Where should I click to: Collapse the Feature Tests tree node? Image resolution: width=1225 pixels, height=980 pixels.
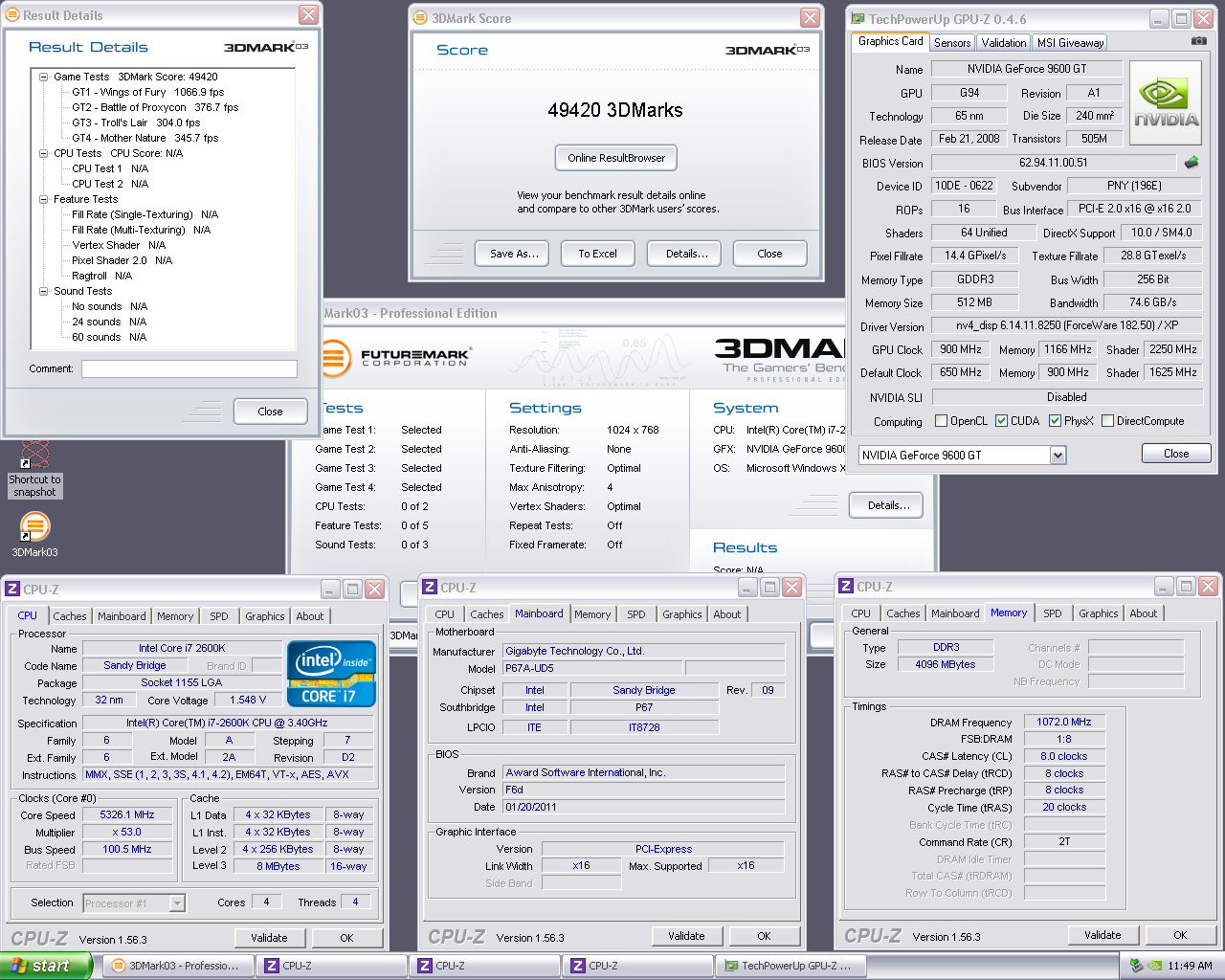pos(44,199)
